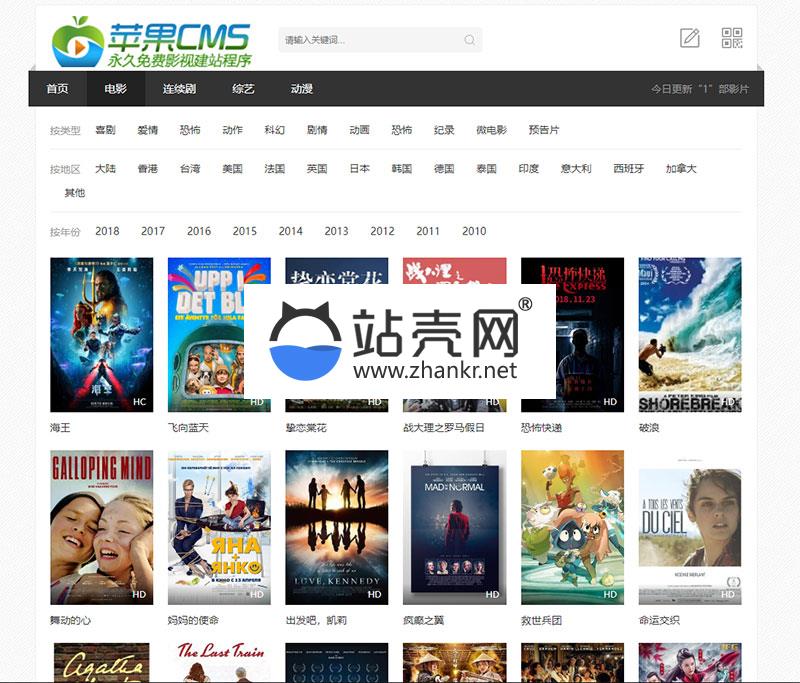Filter by year 2015
Viewport: 800px width, 683px height.
coord(245,231)
